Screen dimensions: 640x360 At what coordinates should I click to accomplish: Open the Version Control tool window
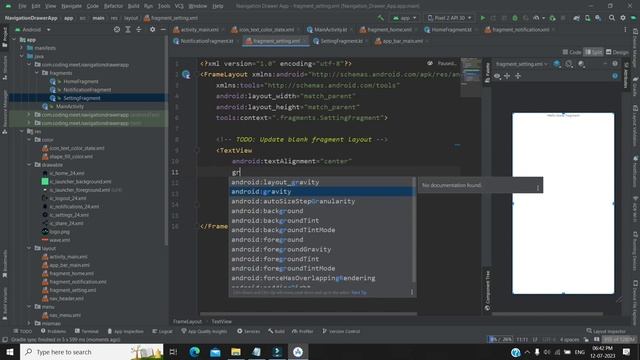click(341, 331)
